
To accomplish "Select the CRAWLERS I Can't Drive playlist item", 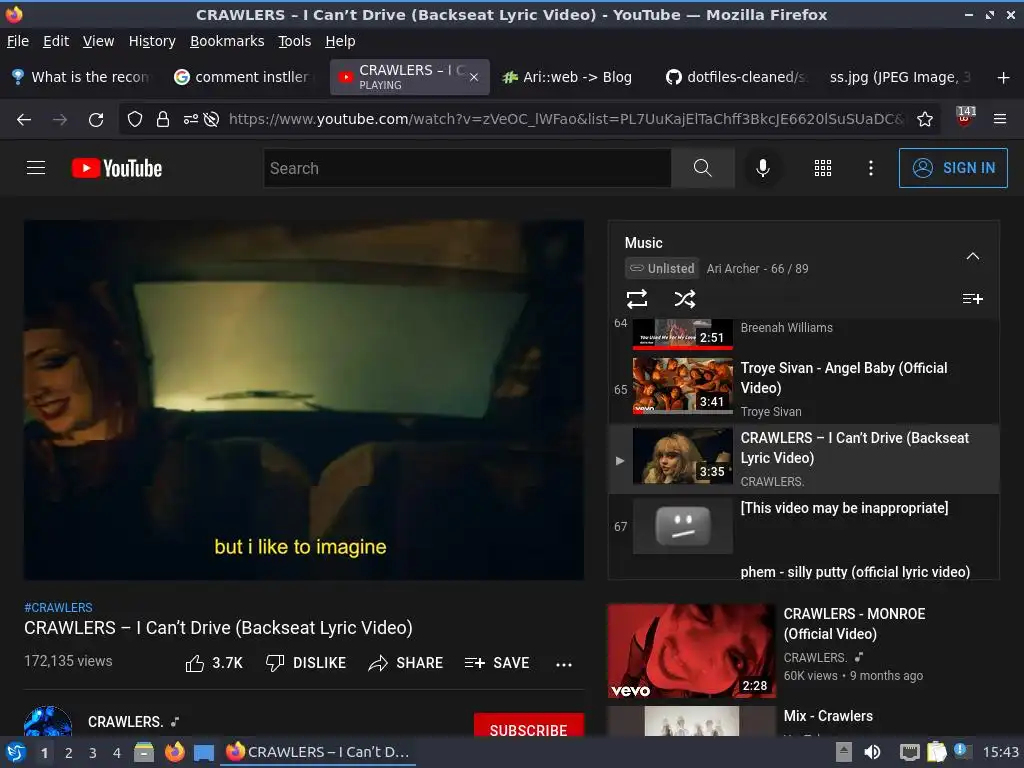I will pyautogui.click(x=803, y=459).
